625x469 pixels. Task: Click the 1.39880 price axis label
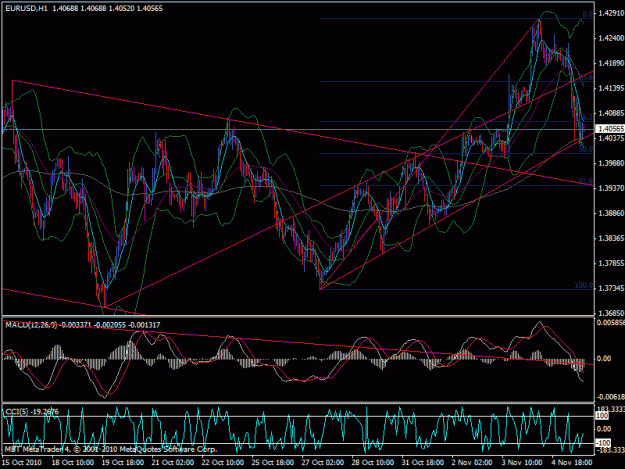[611, 163]
